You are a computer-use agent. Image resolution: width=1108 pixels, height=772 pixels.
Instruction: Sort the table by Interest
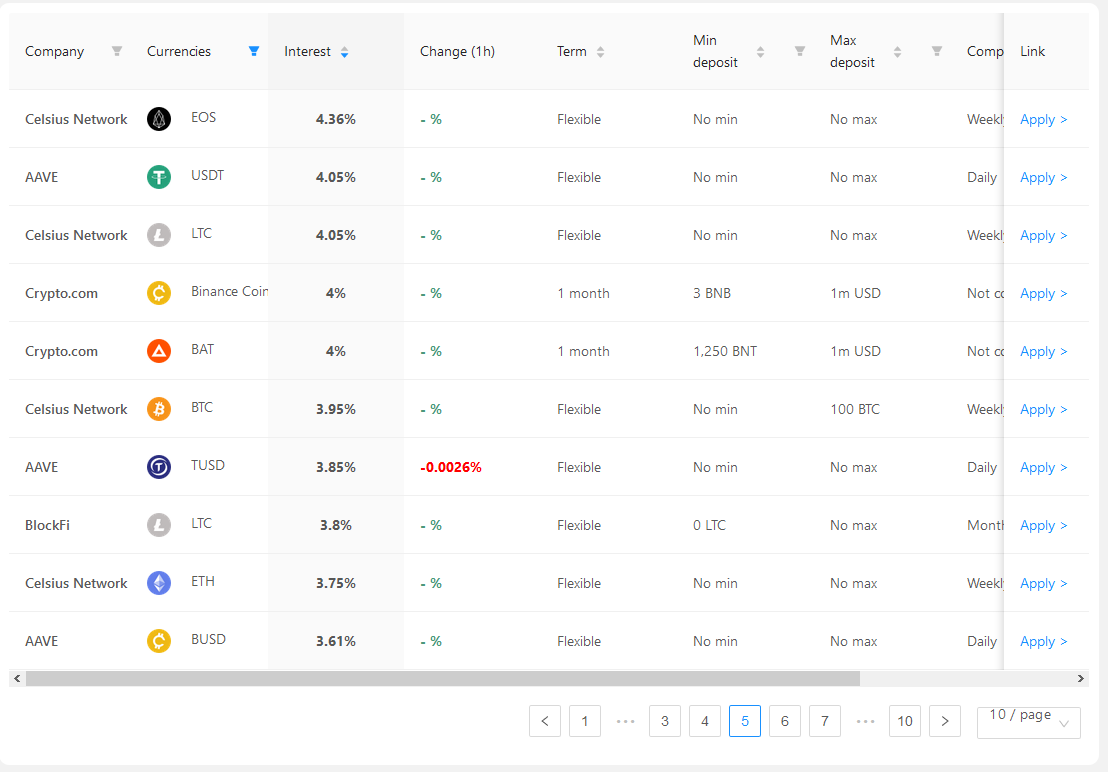344,52
